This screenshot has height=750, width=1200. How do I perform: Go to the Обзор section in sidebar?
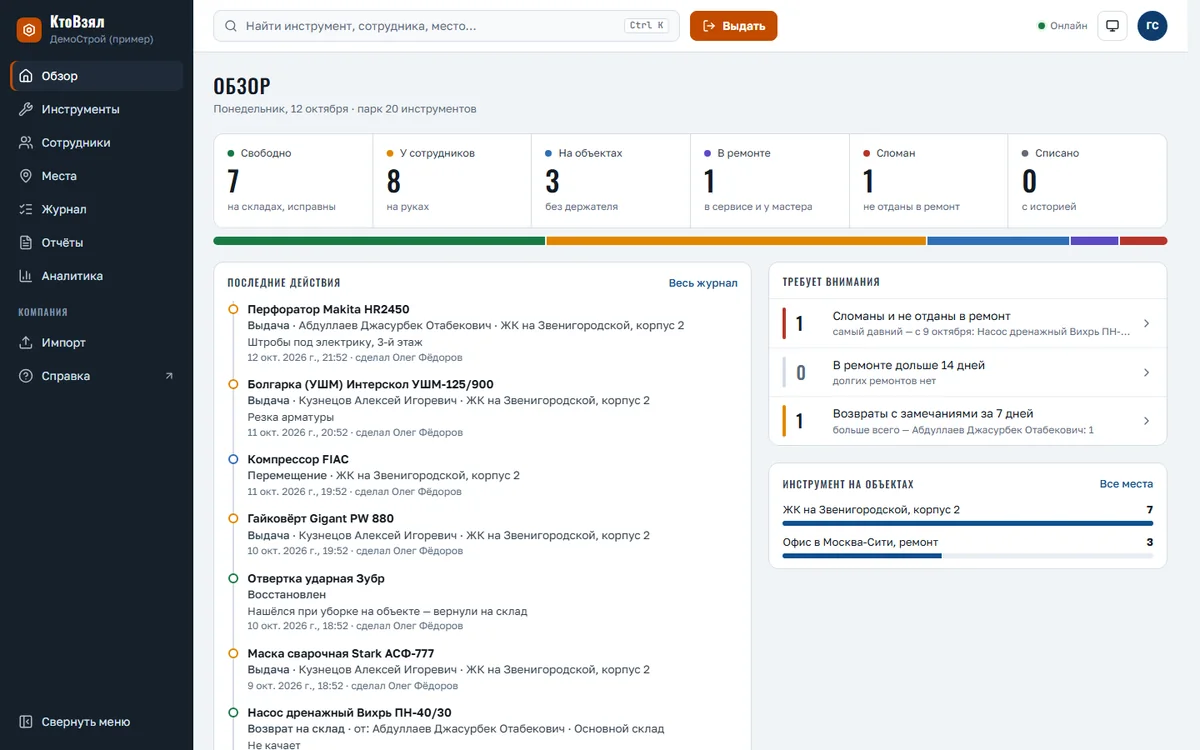click(96, 76)
